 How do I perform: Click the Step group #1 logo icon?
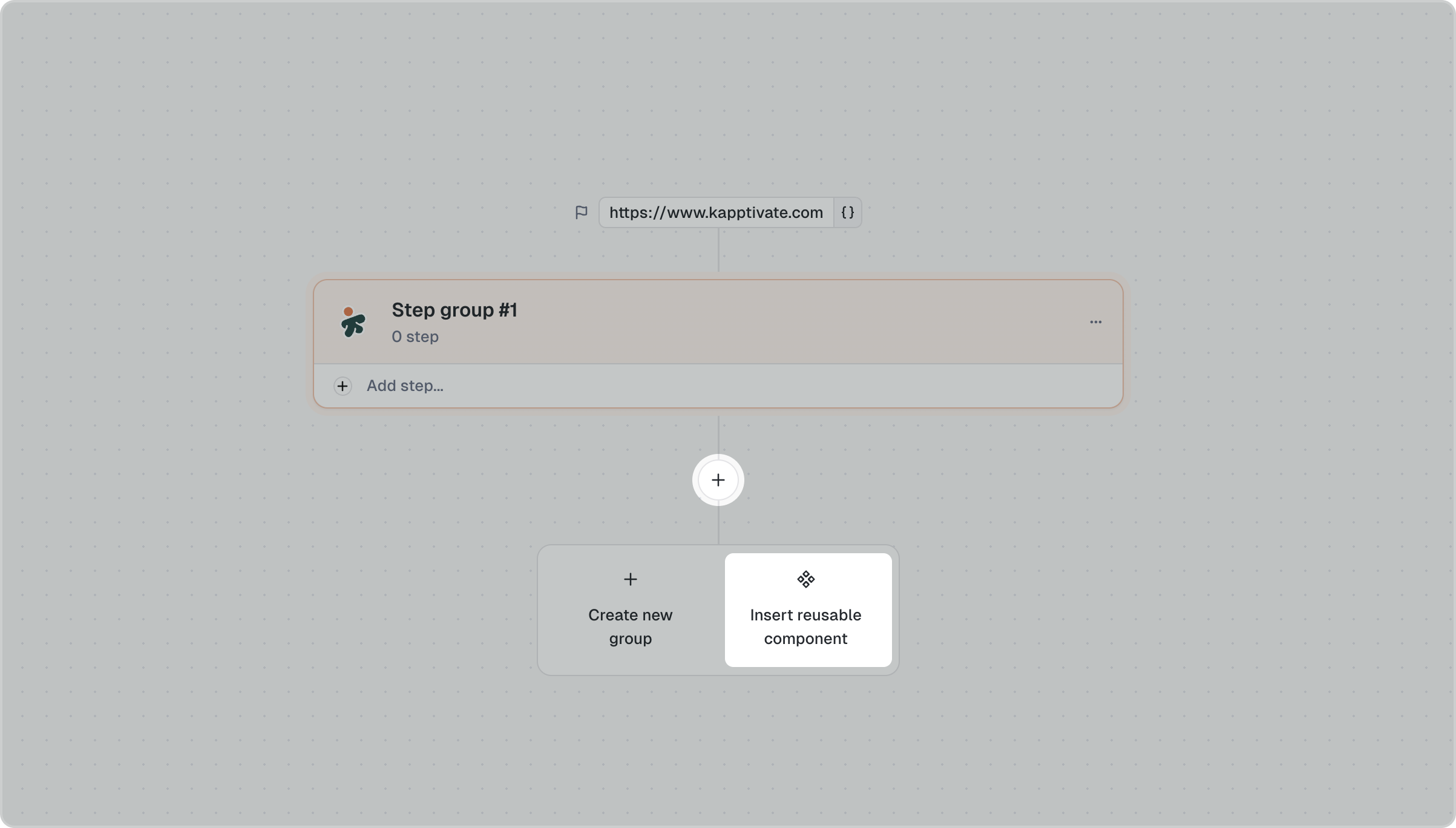tap(352, 322)
